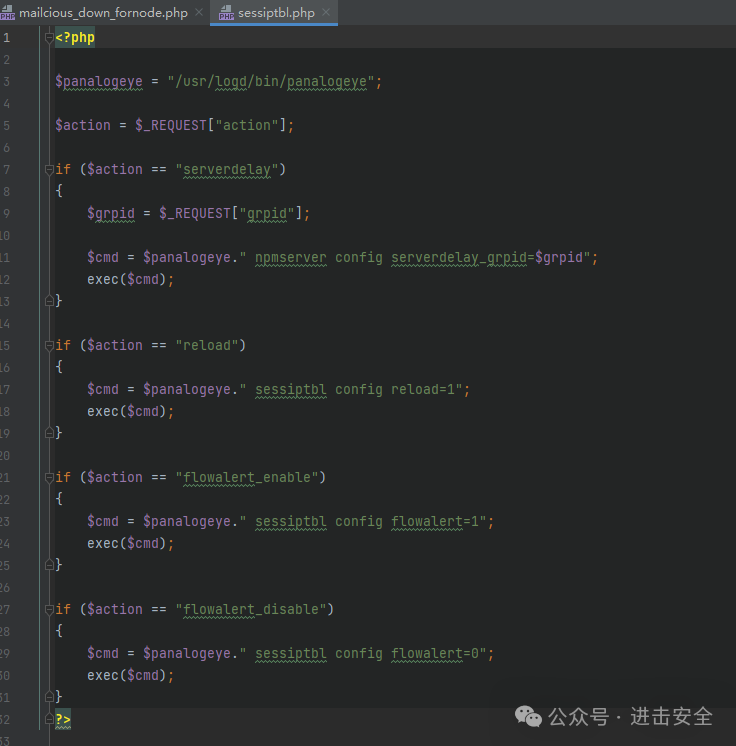Click npmserver in the command string

click(291, 258)
